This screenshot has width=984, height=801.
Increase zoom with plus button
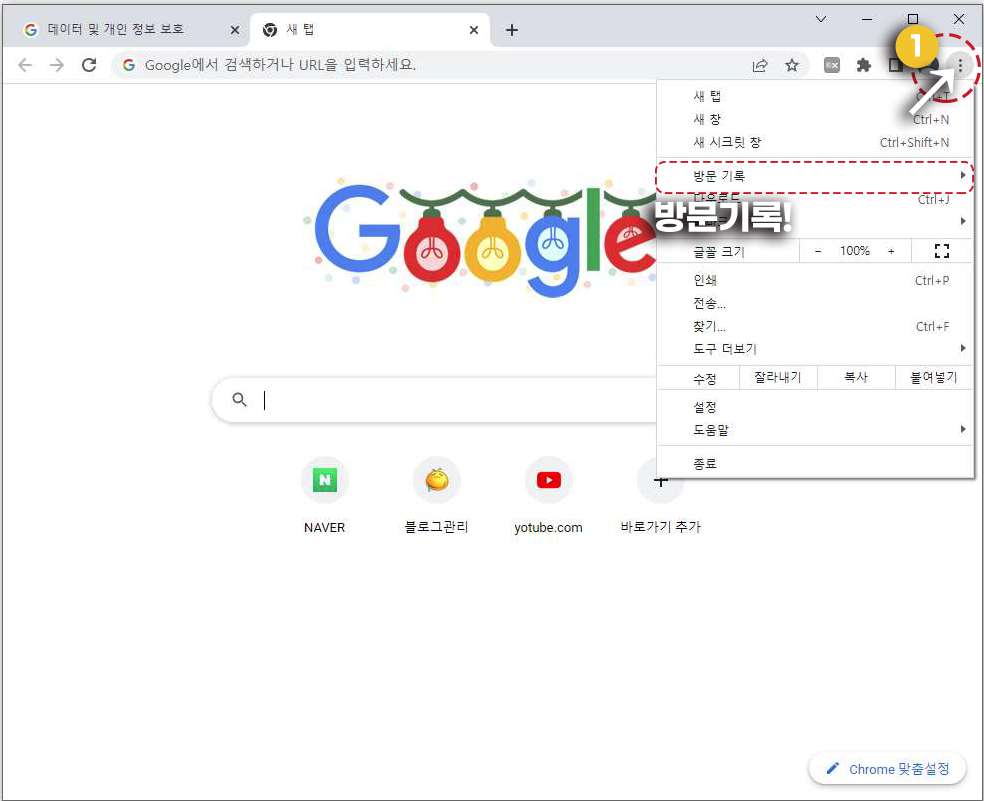tap(891, 251)
